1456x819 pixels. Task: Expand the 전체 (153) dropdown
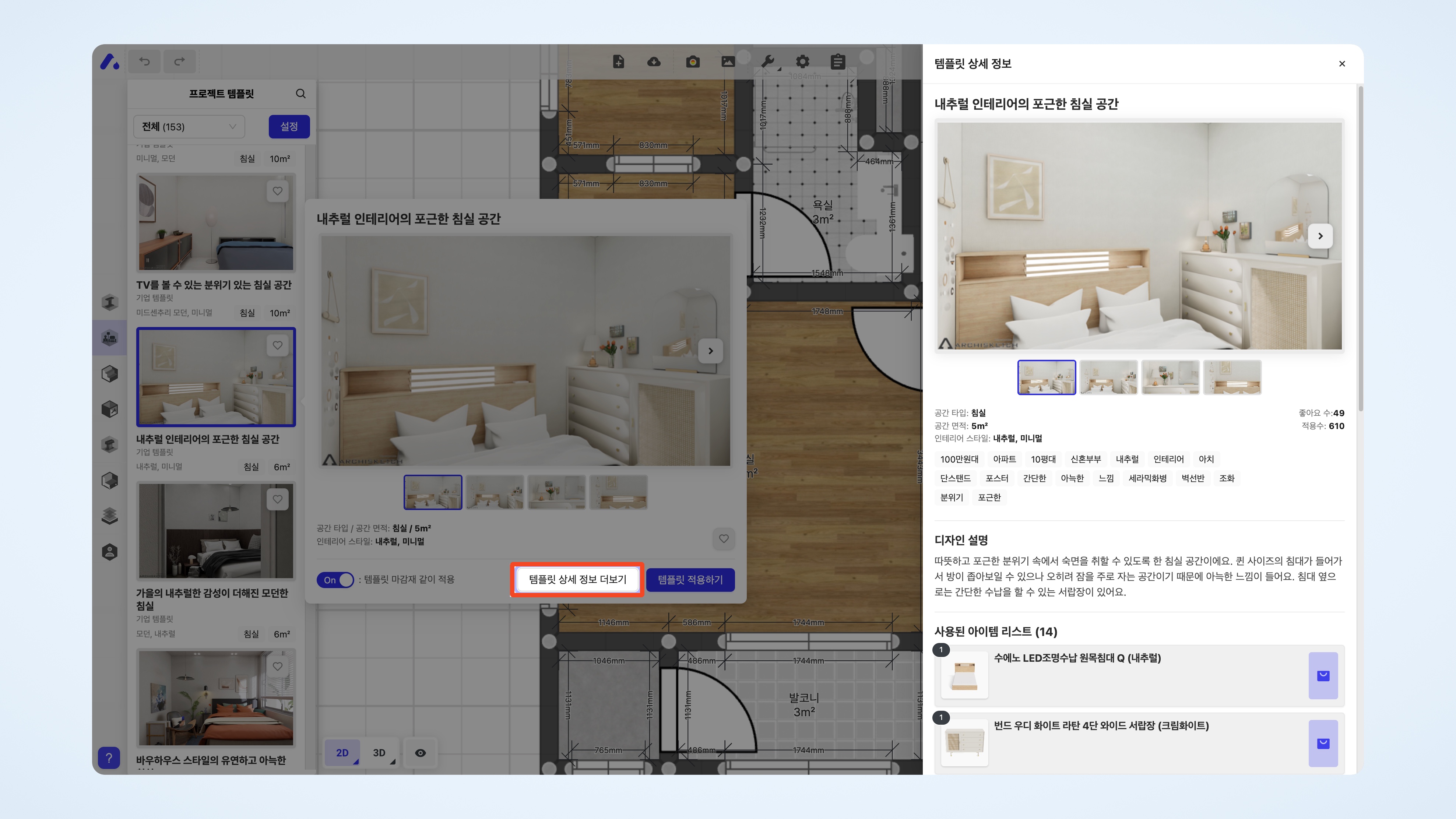(189, 127)
